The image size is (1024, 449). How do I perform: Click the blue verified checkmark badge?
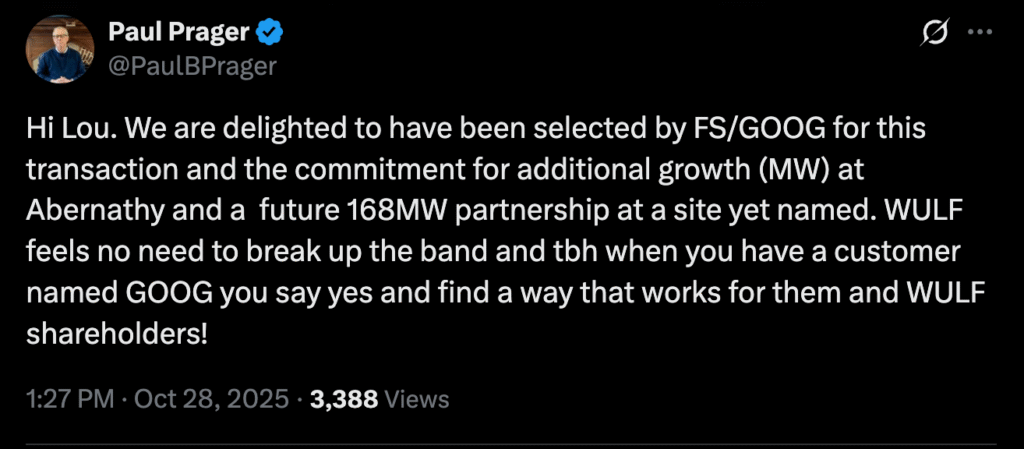(x=270, y=35)
